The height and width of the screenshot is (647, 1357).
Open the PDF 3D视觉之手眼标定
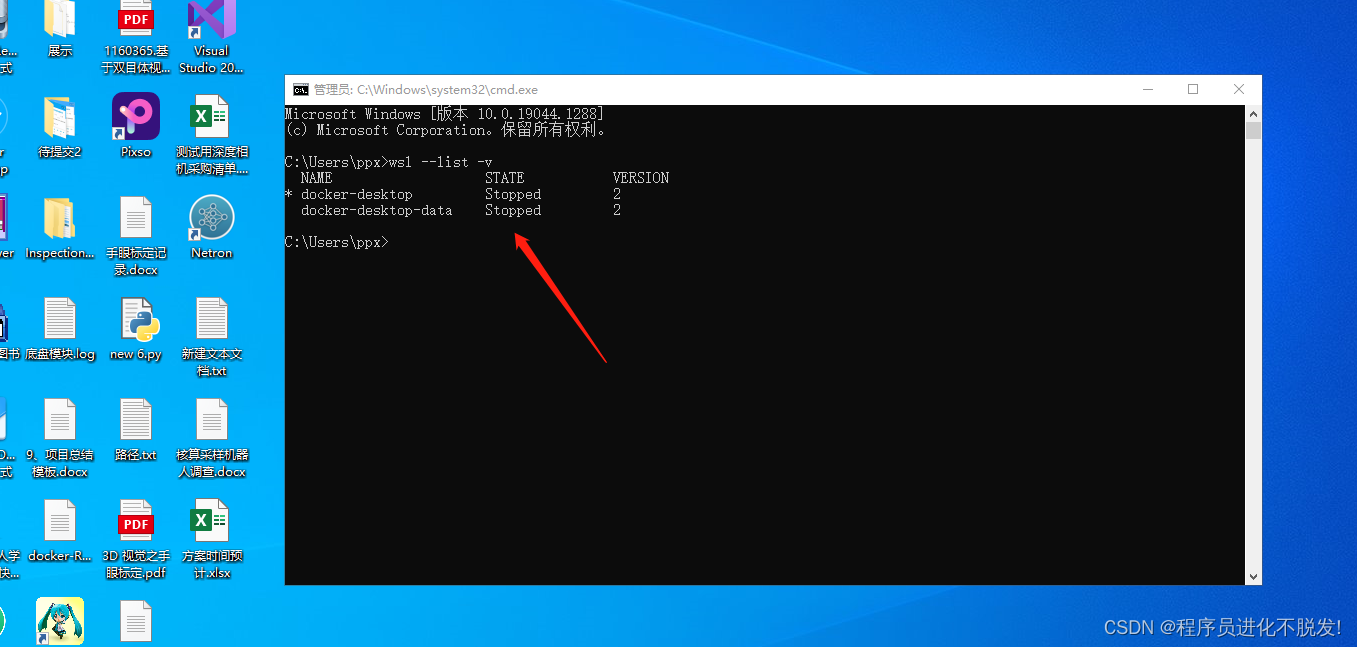[x=135, y=520]
